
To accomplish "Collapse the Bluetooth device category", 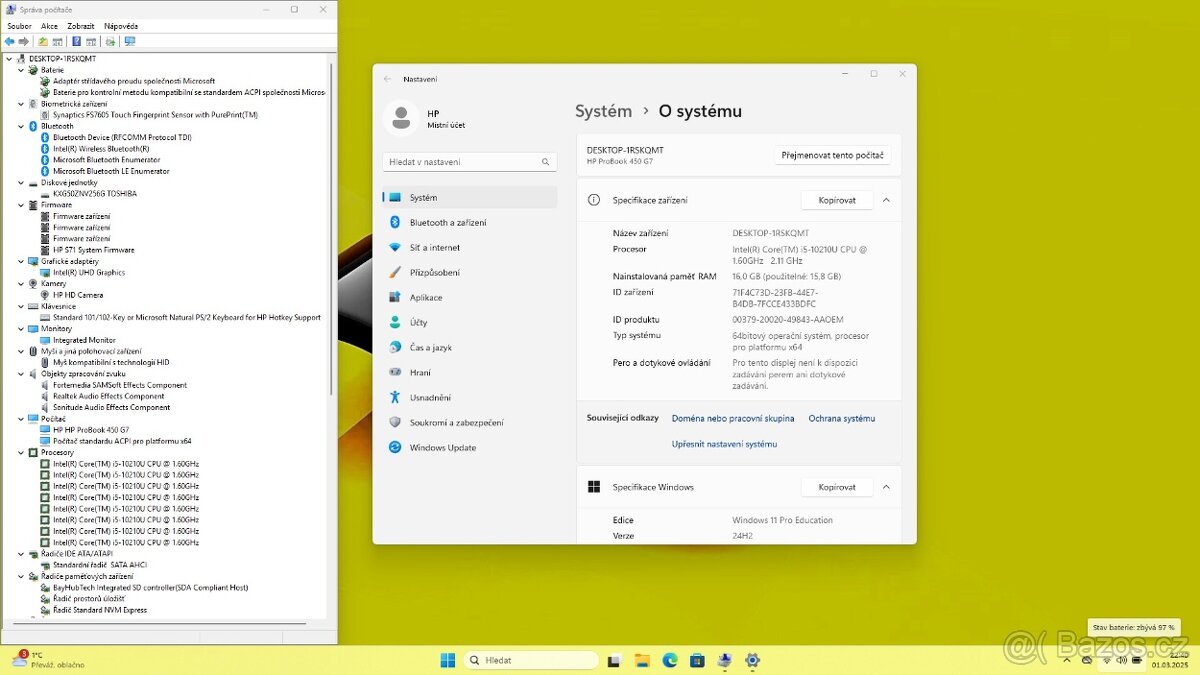I will pos(21,126).
